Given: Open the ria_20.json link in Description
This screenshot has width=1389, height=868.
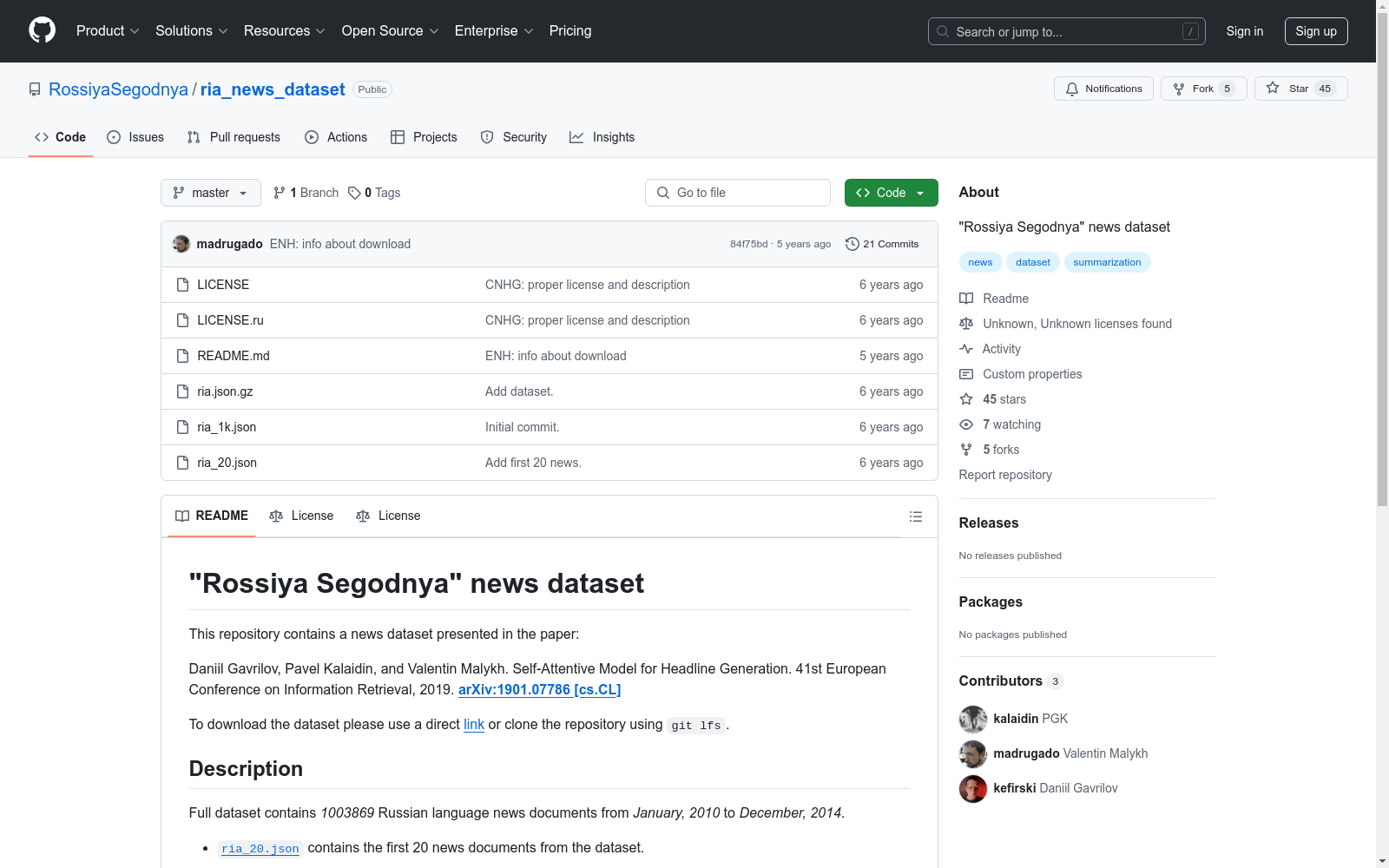Looking at the screenshot, I should [x=260, y=849].
